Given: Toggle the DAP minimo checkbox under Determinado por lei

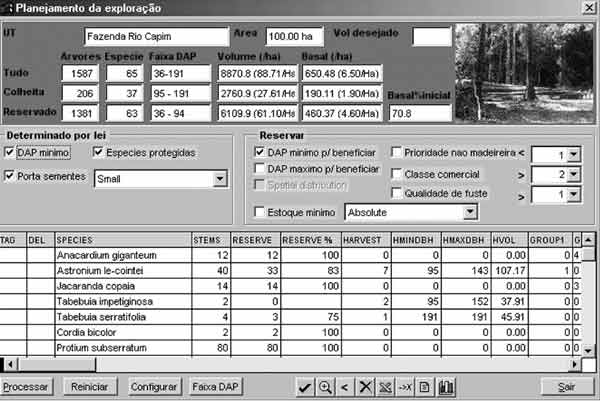Looking at the screenshot, I should pos(10,153).
